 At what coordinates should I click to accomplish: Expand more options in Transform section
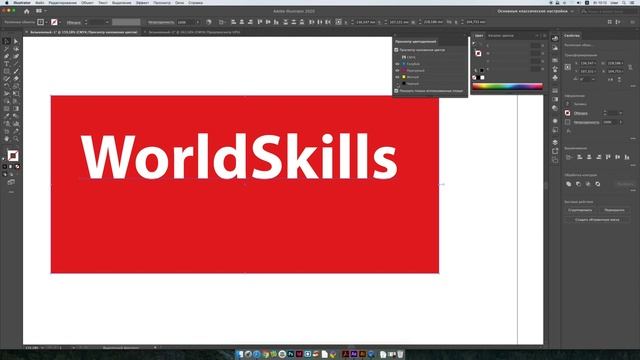click(x=633, y=86)
